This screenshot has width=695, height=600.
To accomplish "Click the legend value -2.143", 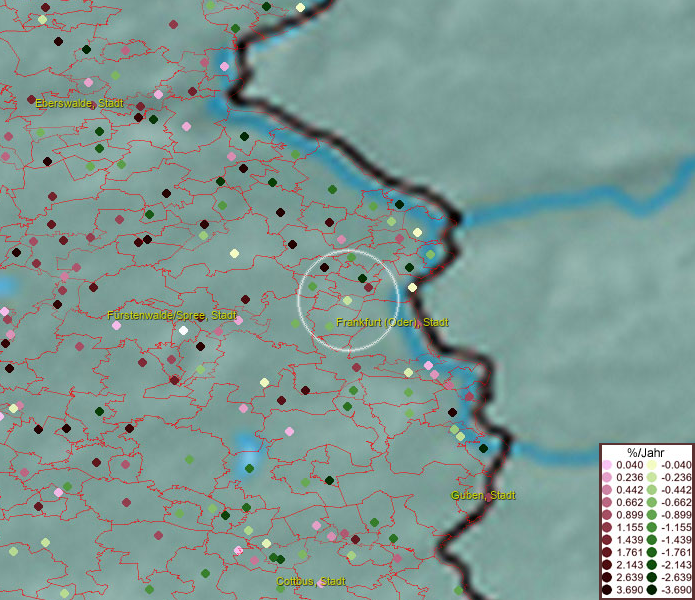I will [676, 565].
